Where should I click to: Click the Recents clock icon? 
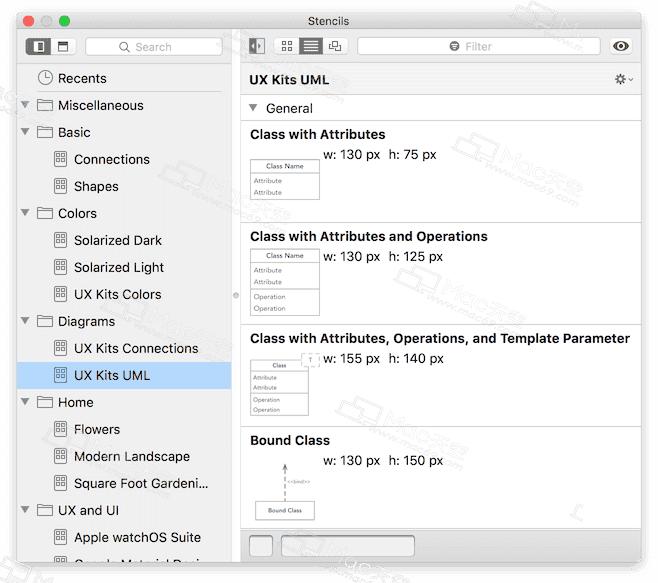[45, 78]
